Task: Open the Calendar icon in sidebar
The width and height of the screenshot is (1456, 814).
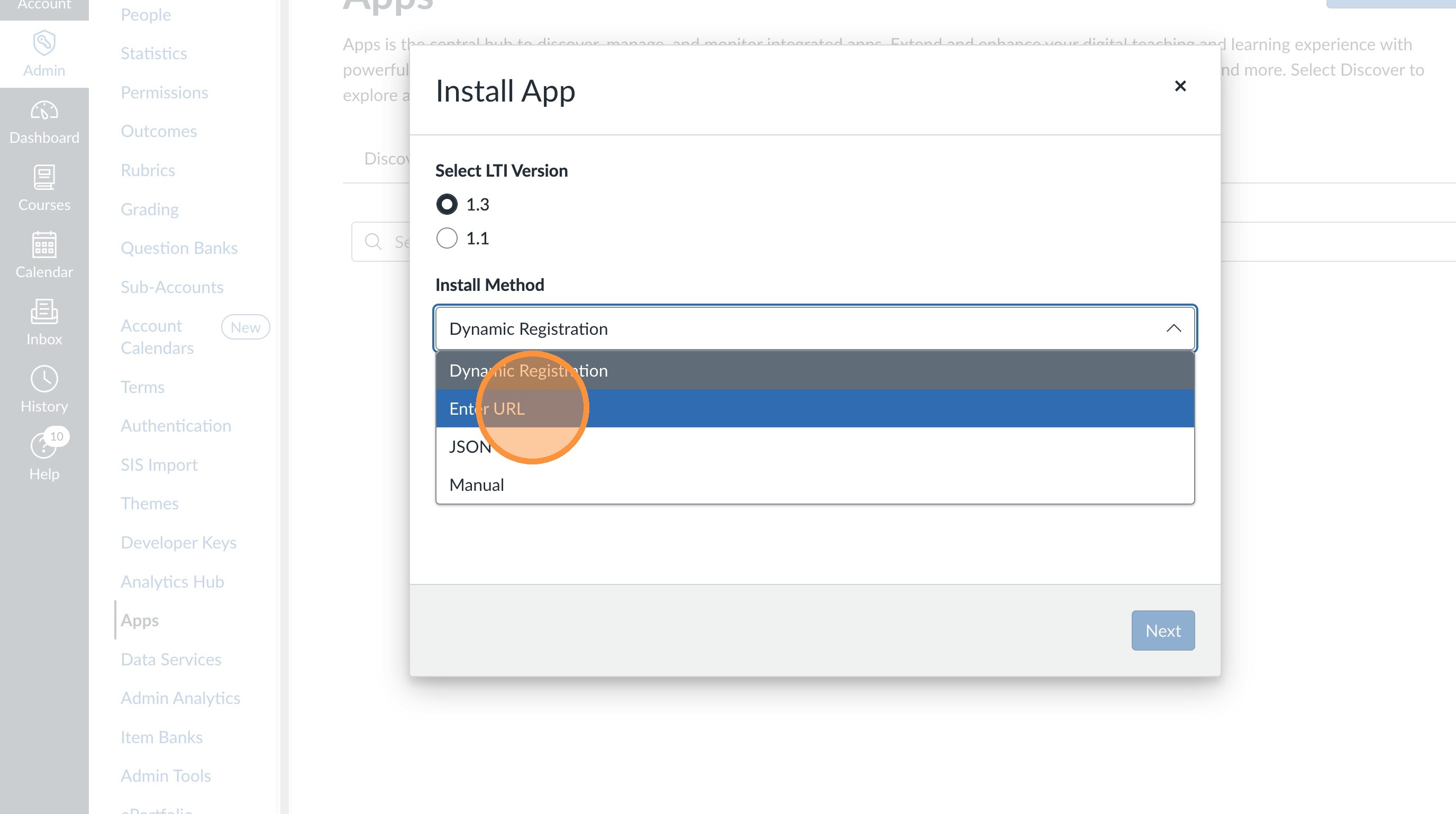Action: 44,244
